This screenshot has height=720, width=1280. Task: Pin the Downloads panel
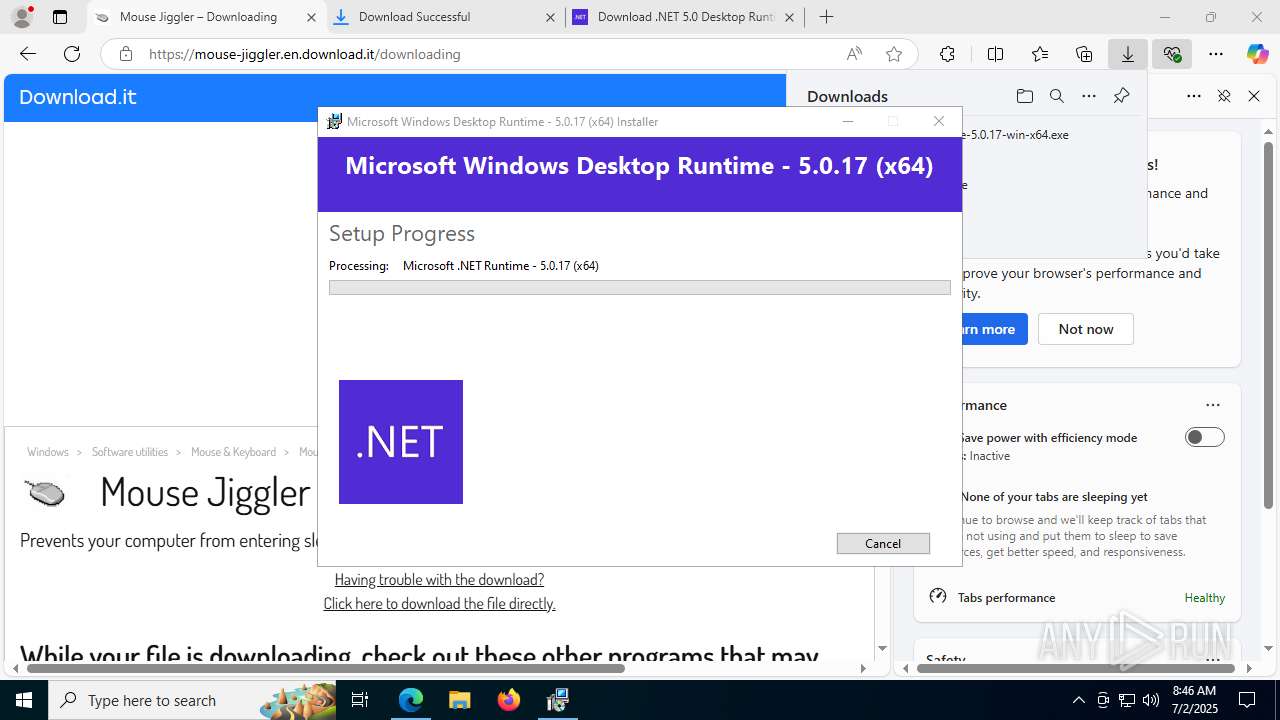pyautogui.click(x=1121, y=96)
